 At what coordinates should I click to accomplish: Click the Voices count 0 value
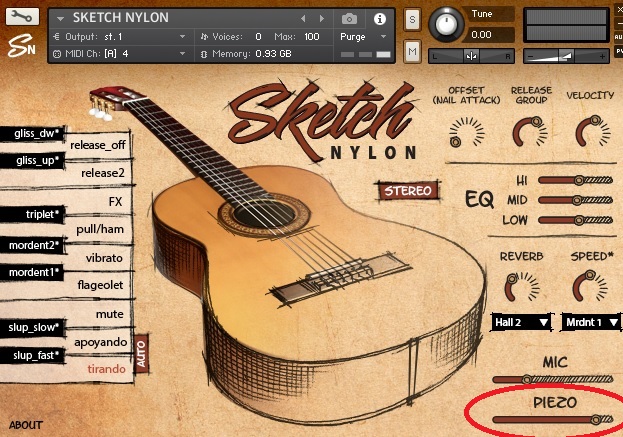(258, 37)
